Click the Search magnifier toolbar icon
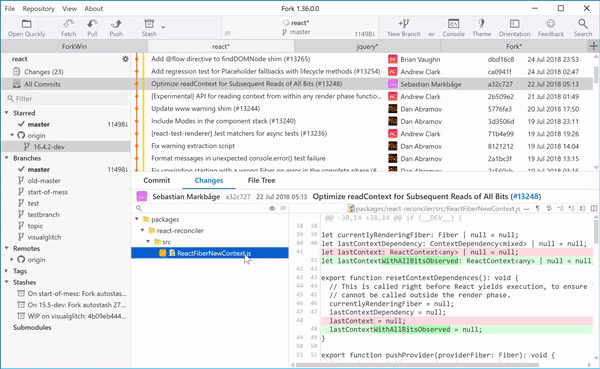This screenshot has height=369, width=600. click(583, 28)
